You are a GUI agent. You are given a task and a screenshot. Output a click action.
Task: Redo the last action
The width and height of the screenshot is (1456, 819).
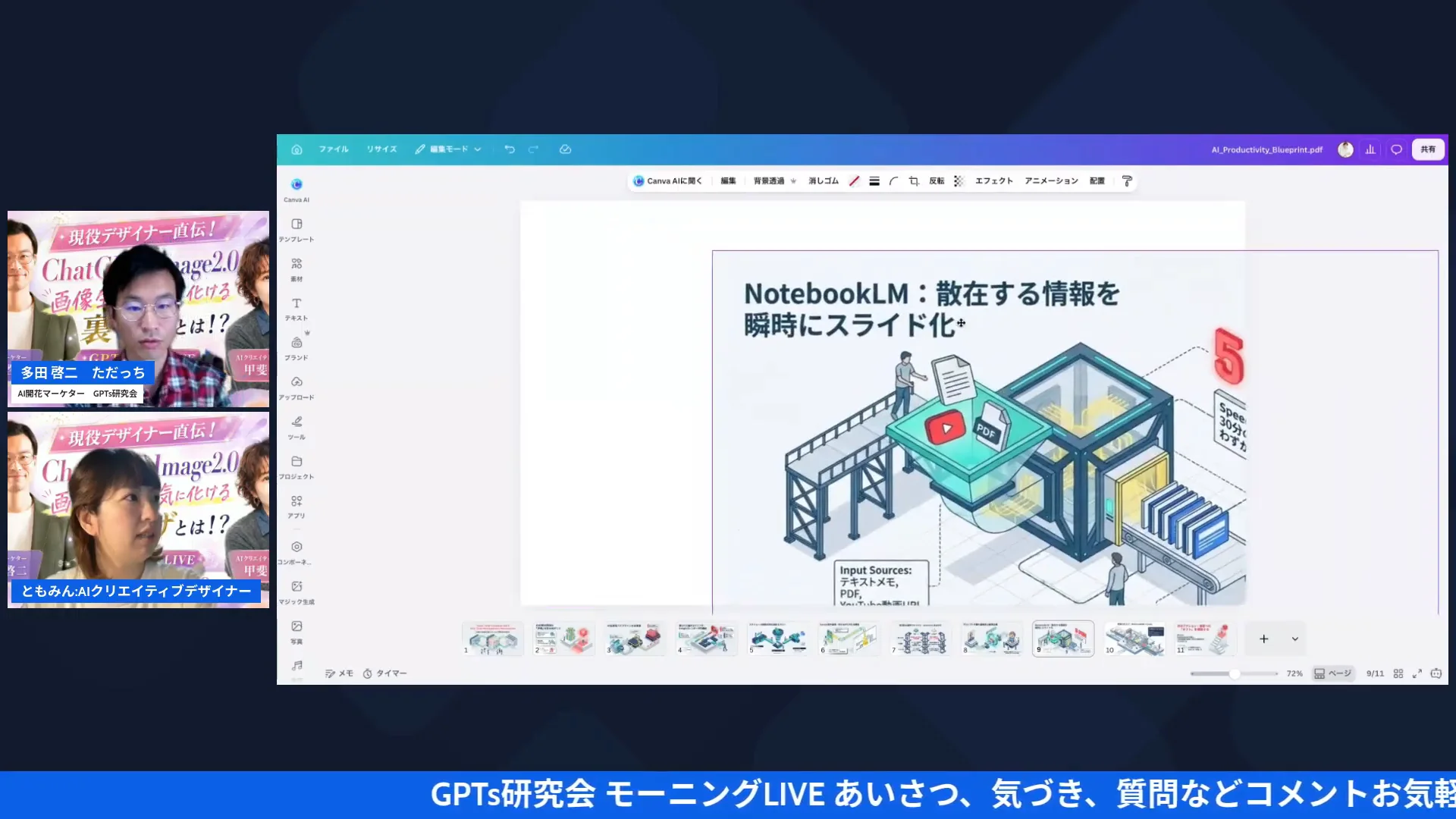[533, 149]
